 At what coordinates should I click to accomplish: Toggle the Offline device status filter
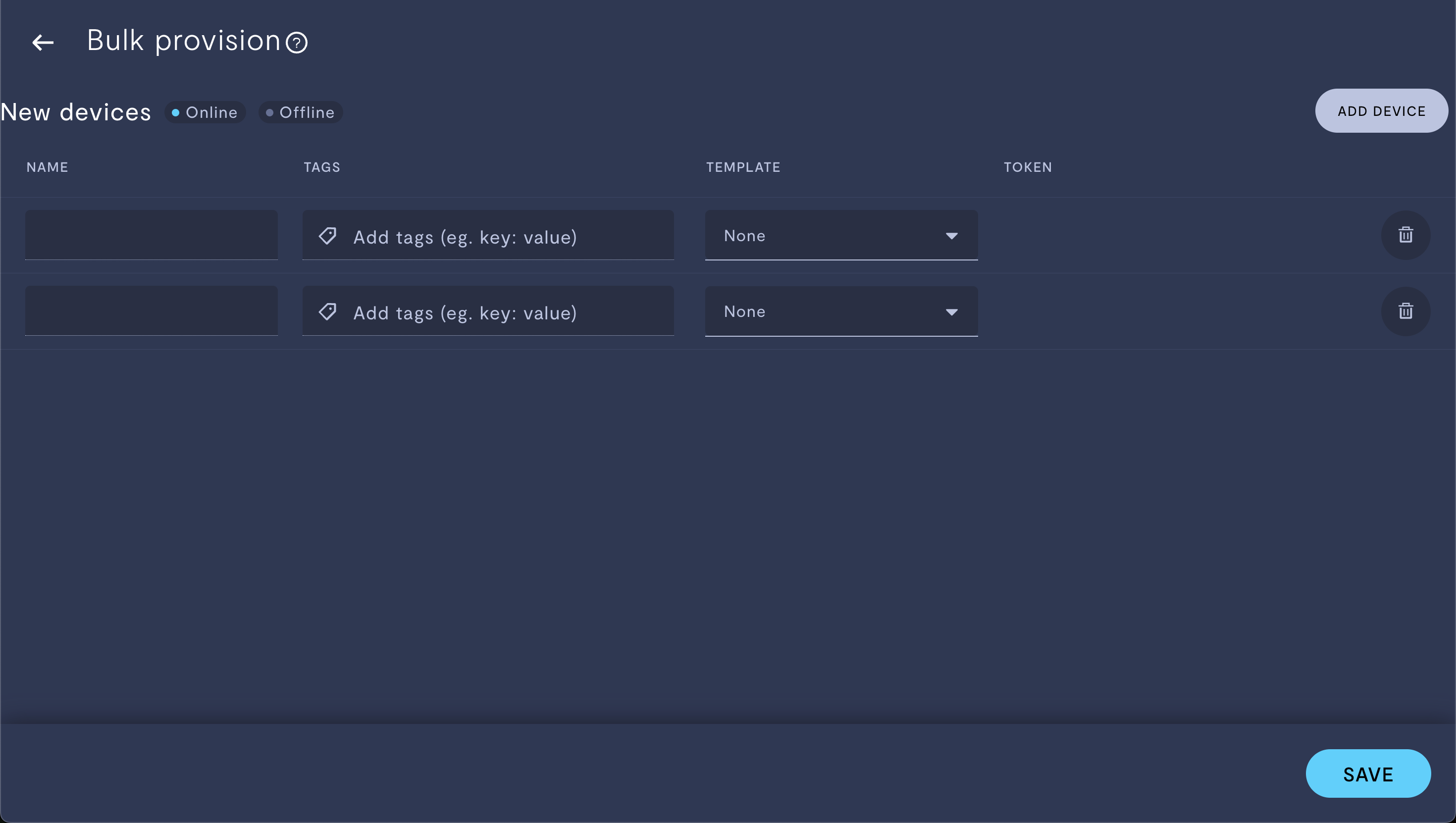[301, 111]
